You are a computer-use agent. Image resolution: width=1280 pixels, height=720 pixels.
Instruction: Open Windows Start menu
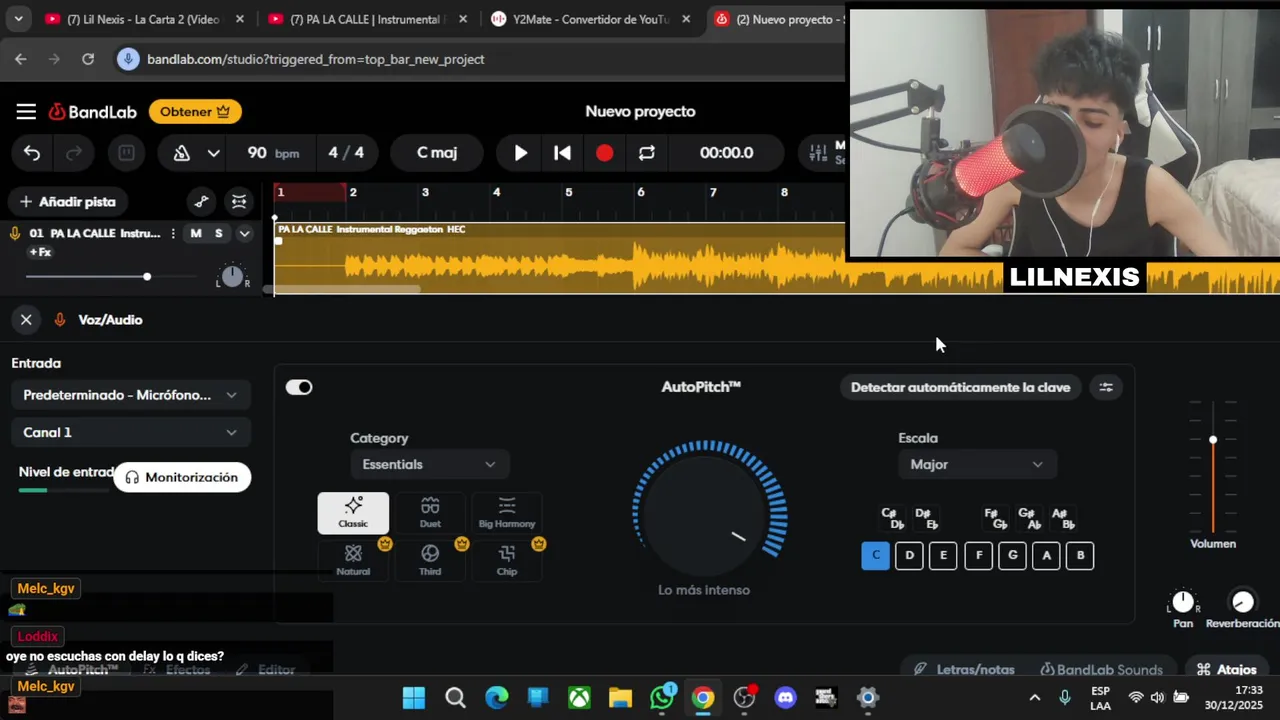(x=413, y=698)
